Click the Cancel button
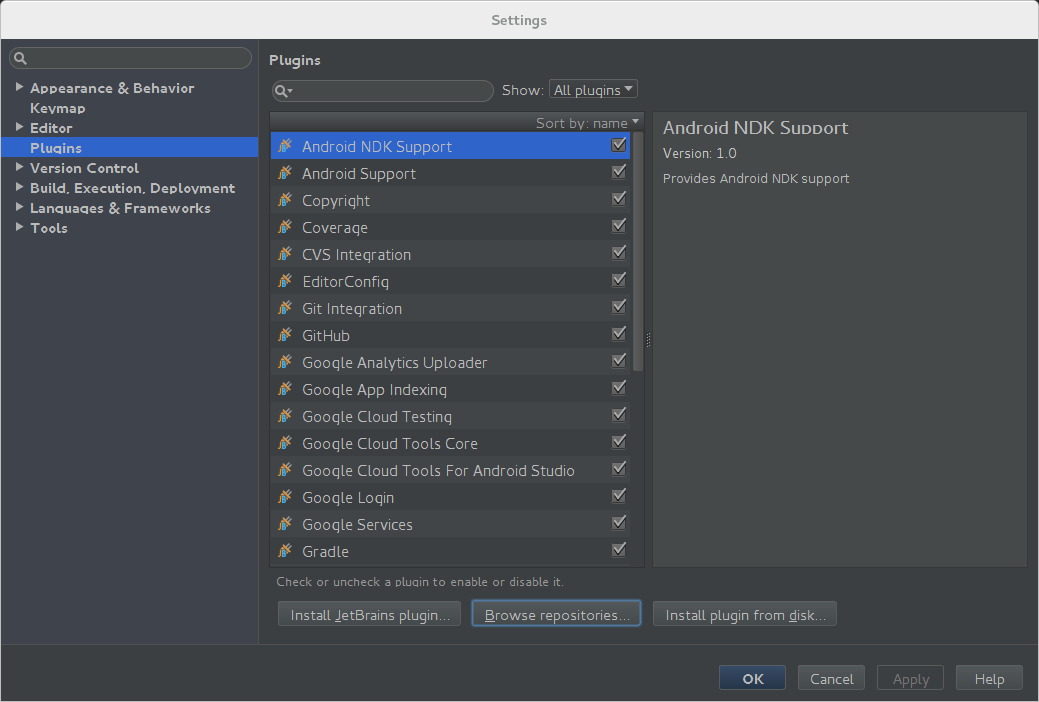 click(831, 678)
